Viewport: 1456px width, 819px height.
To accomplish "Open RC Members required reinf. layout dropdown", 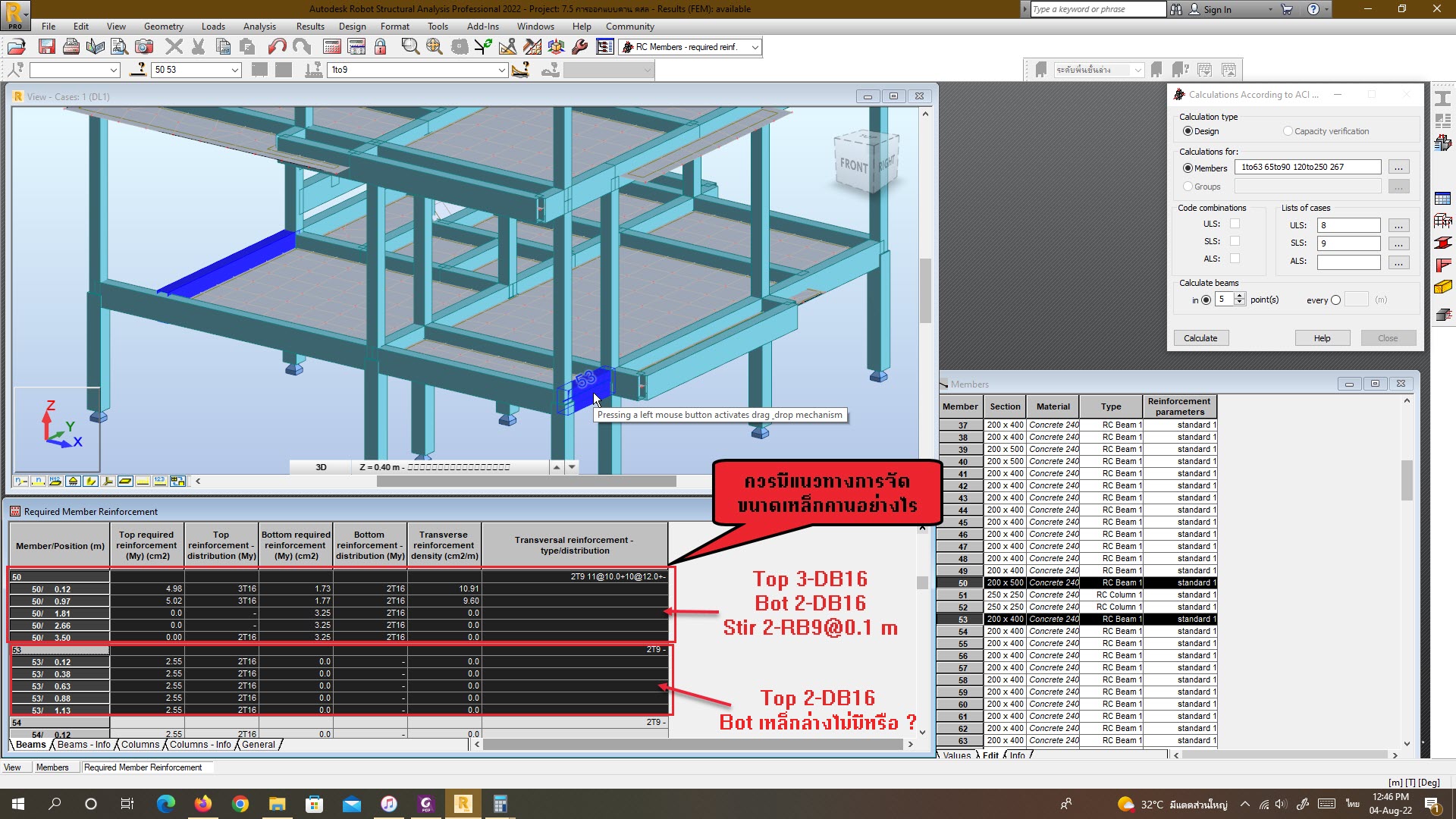I will [755, 47].
